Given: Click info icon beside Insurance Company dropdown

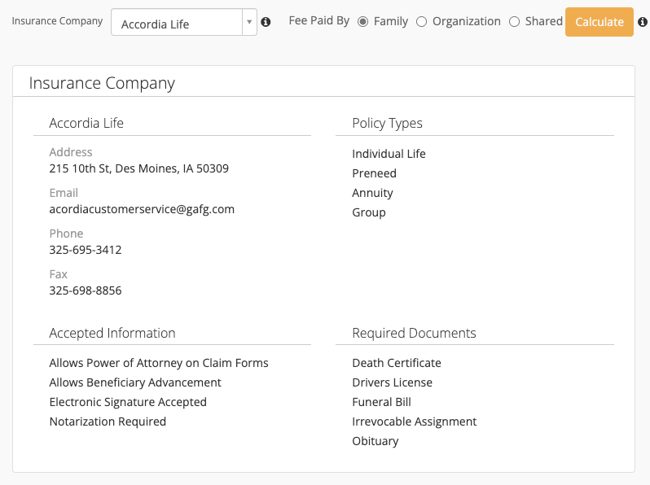Looking at the screenshot, I should click(266, 22).
